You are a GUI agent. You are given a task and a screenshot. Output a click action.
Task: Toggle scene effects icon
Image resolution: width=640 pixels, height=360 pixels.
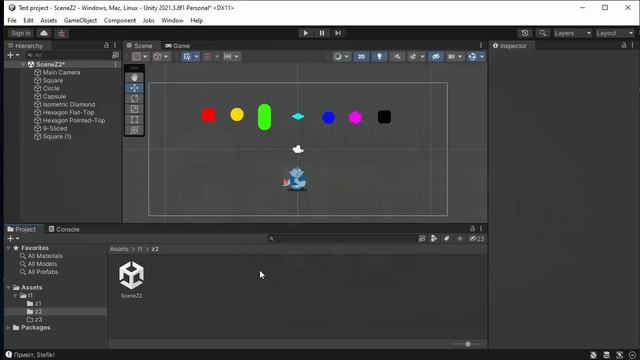[x=413, y=57]
